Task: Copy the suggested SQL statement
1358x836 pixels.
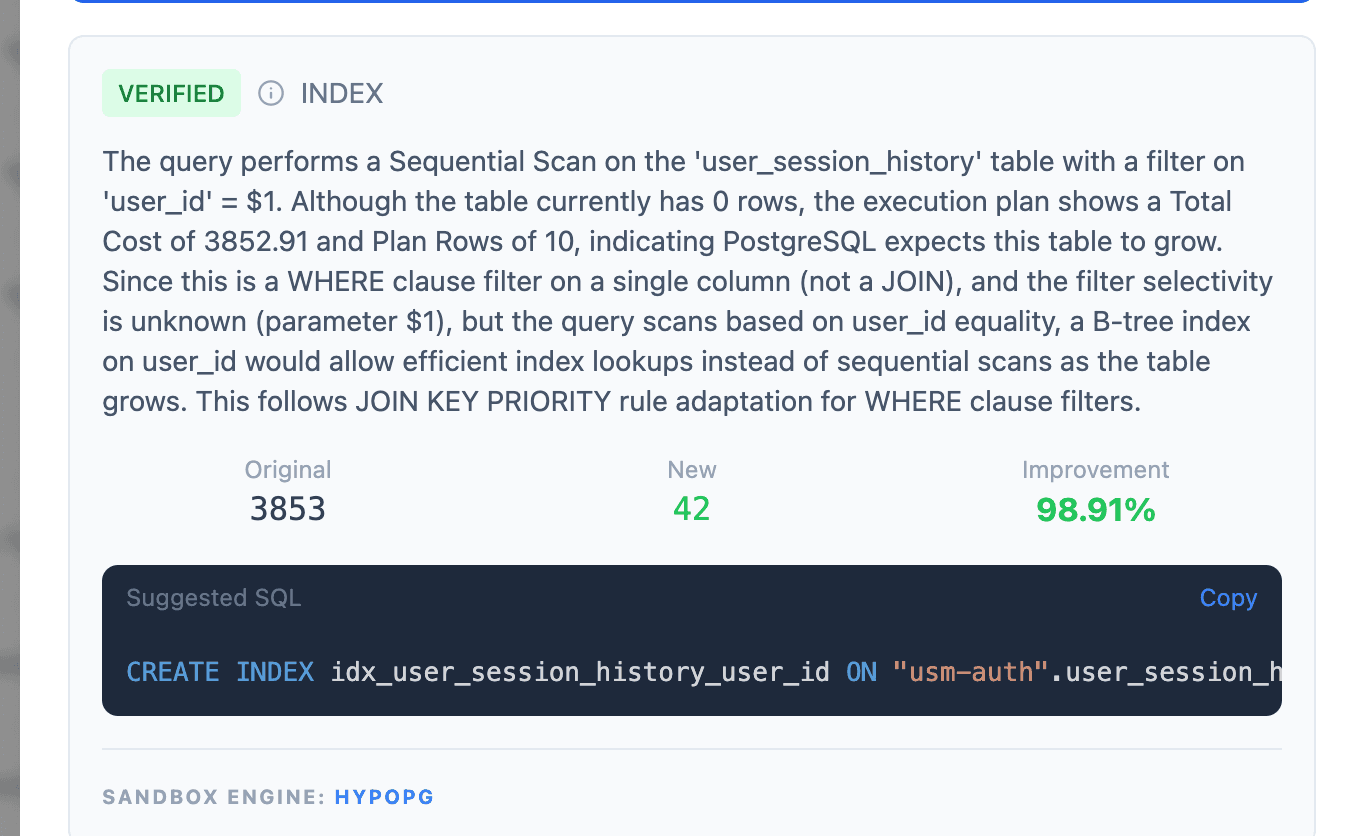Action: pyautogui.click(x=1228, y=598)
